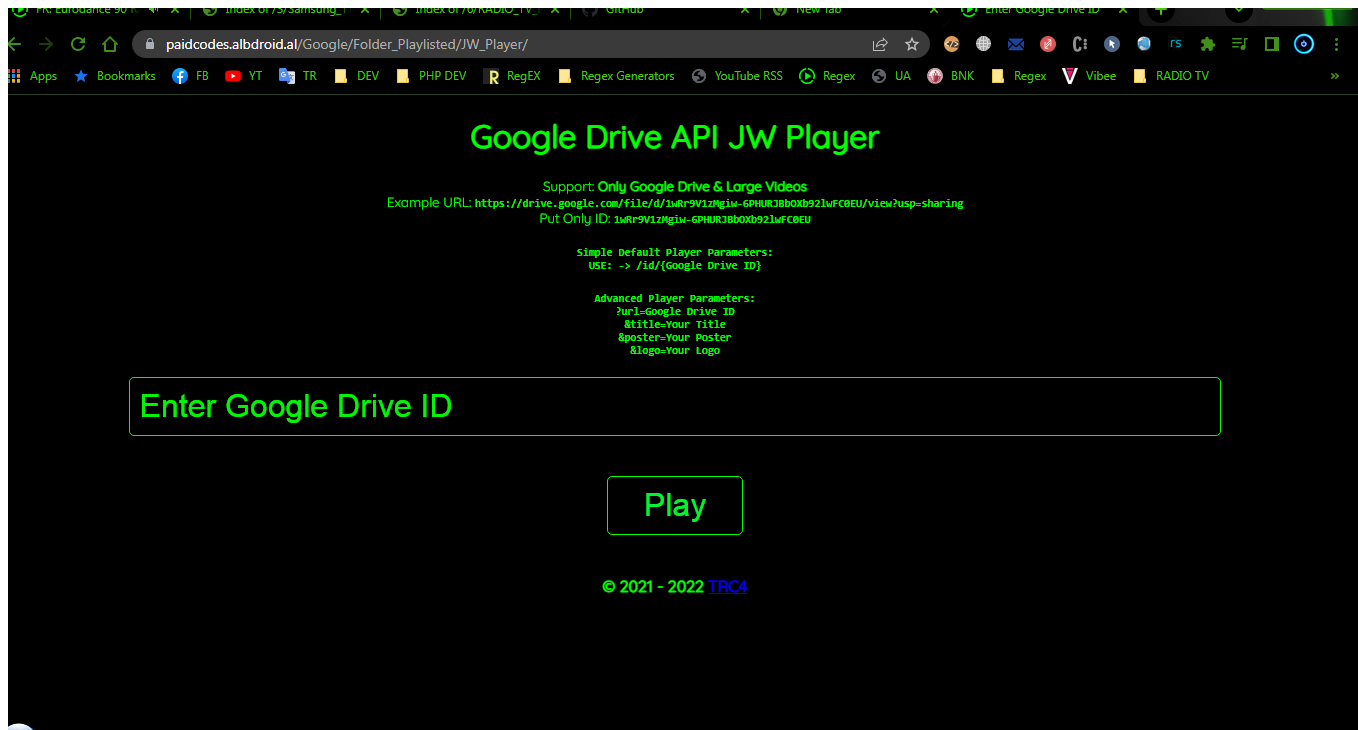The width and height of the screenshot is (1358, 730).
Task: Close the GitHub tab
Action: point(744,9)
